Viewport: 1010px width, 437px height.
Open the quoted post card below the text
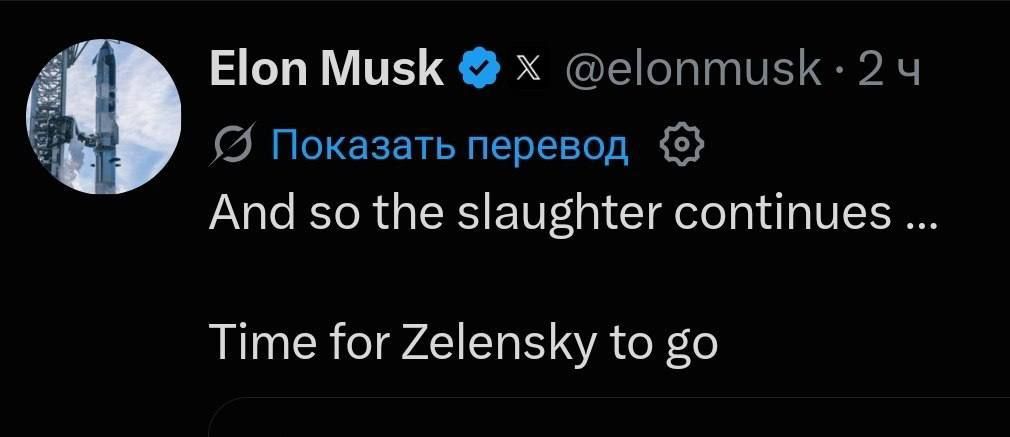tap(609, 417)
